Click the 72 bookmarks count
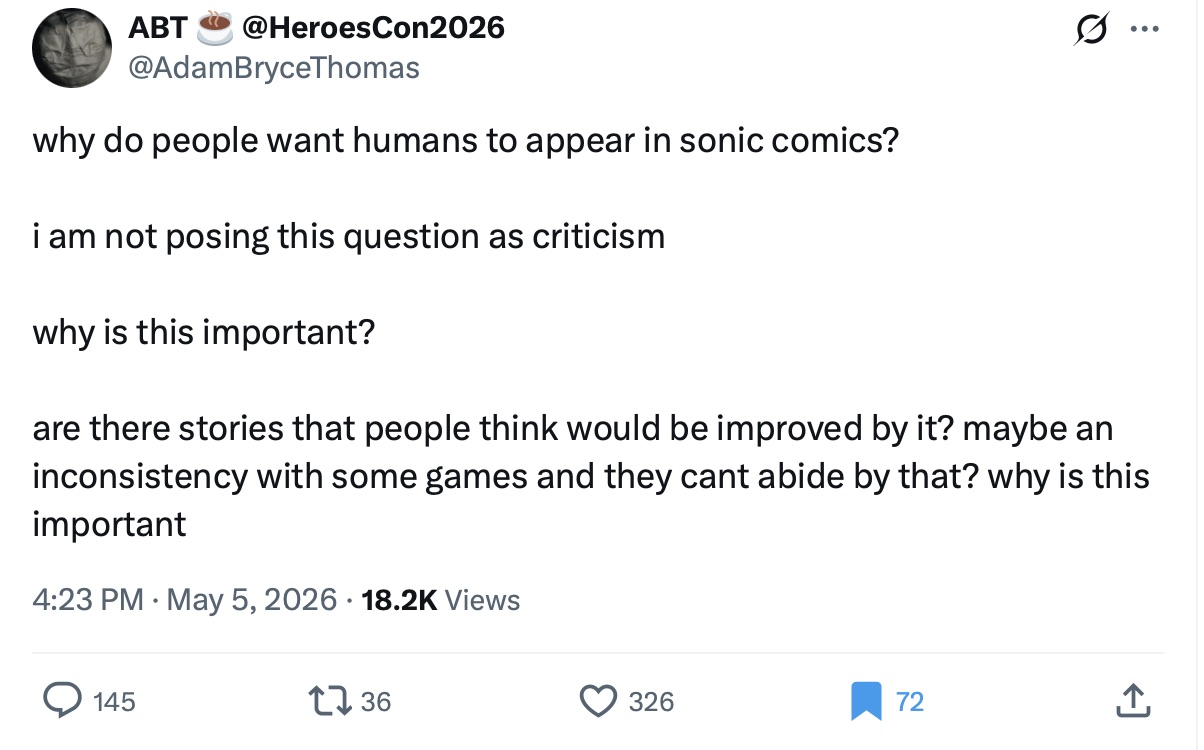 coord(909,702)
